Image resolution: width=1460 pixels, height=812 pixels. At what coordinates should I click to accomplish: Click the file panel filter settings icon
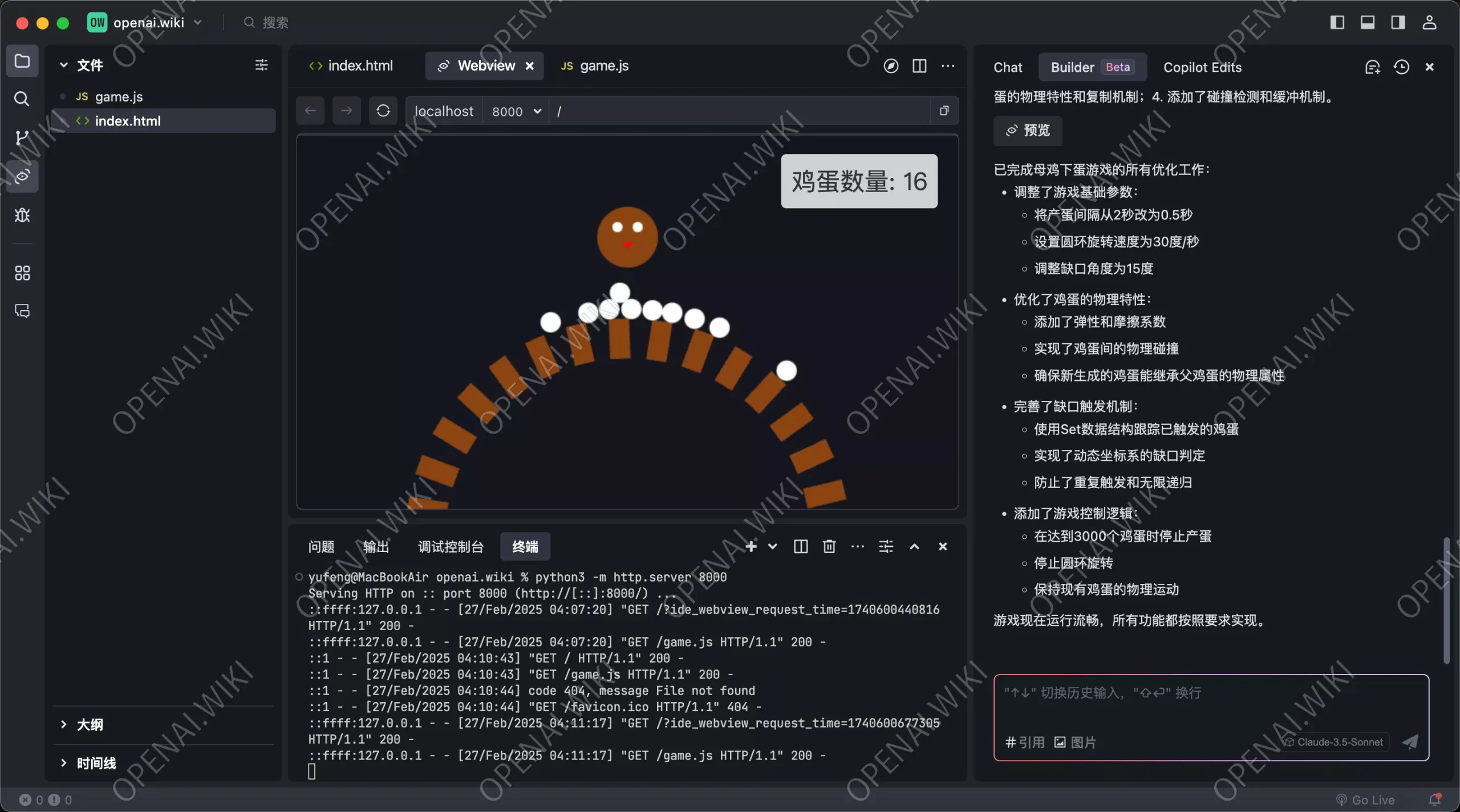(x=261, y=65)
